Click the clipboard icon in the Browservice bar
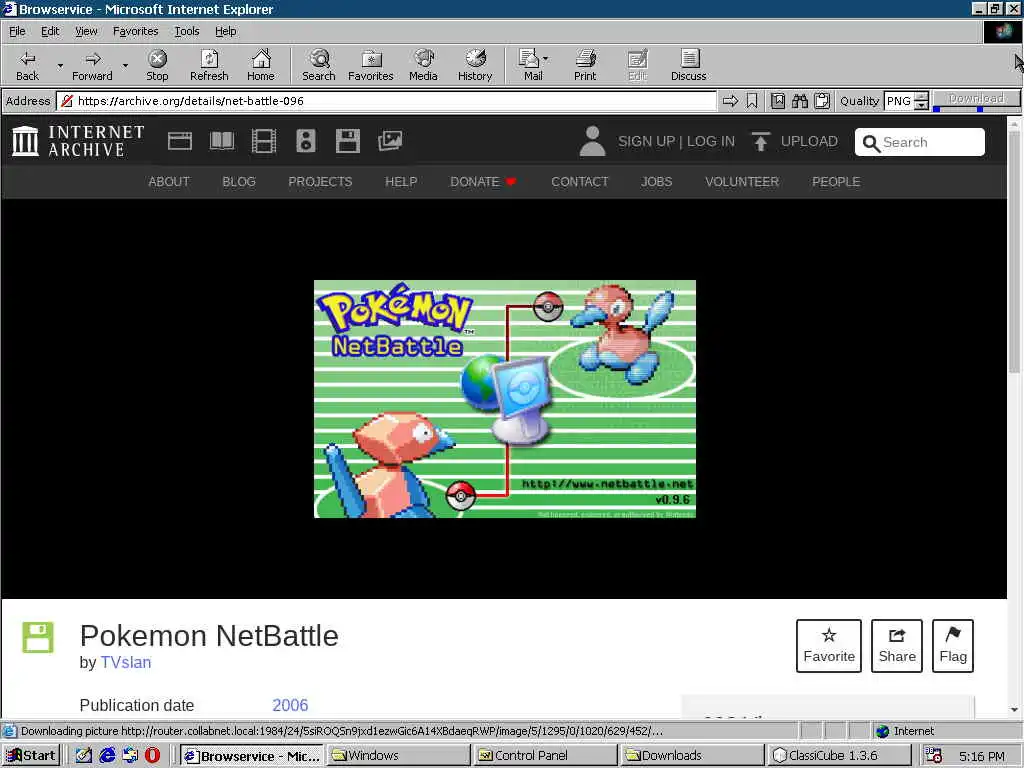This screenshot has height=768, width=1024. 822,101
